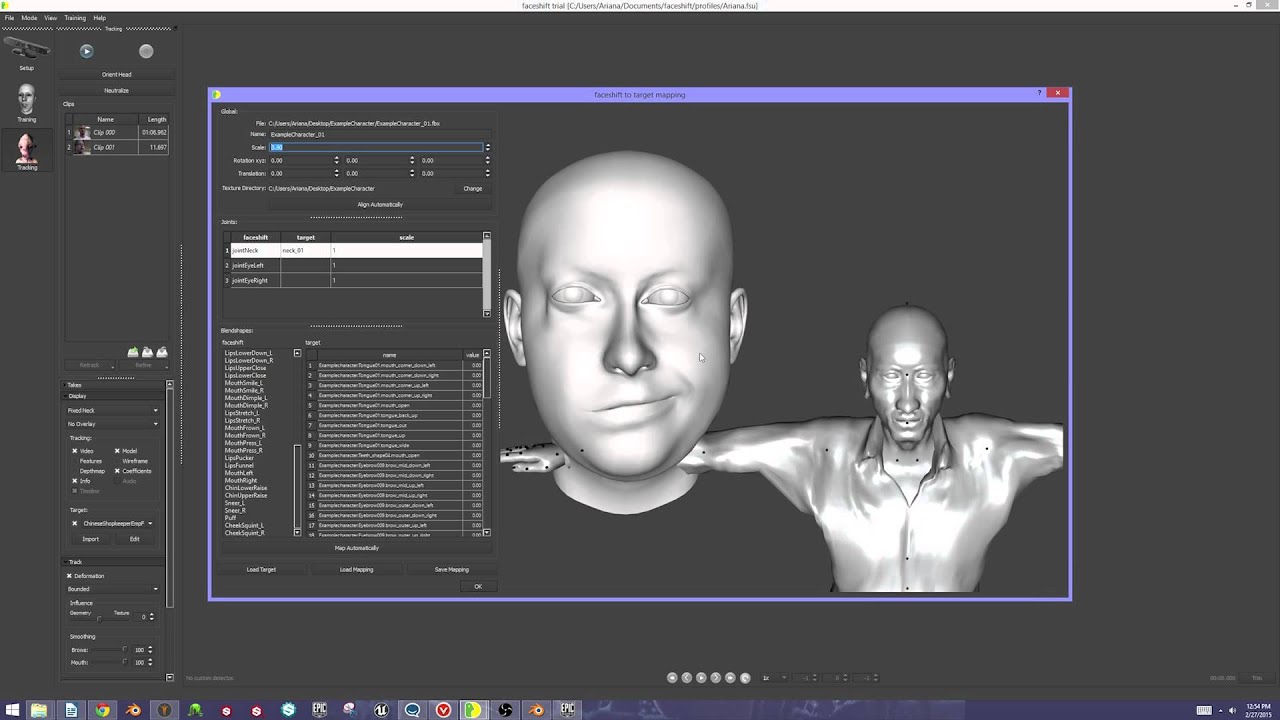This screenshot has height=720, width=1280.
Task: Open first Blender icon in taskbar
Action: coord(133,710)
